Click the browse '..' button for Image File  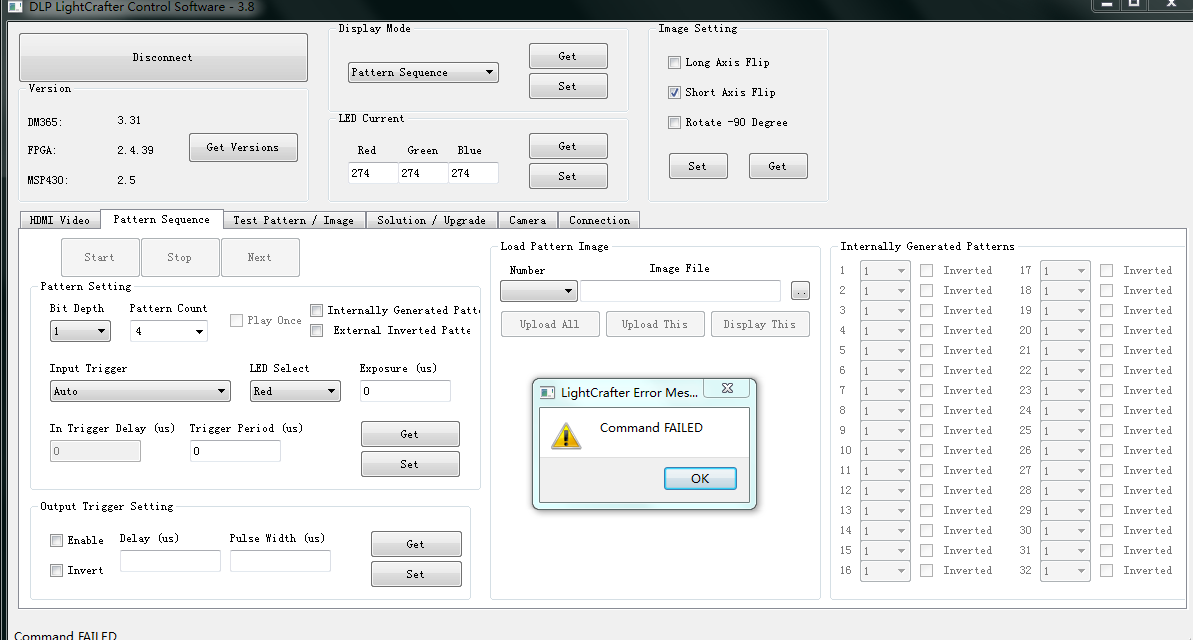(x=800, y=291)
